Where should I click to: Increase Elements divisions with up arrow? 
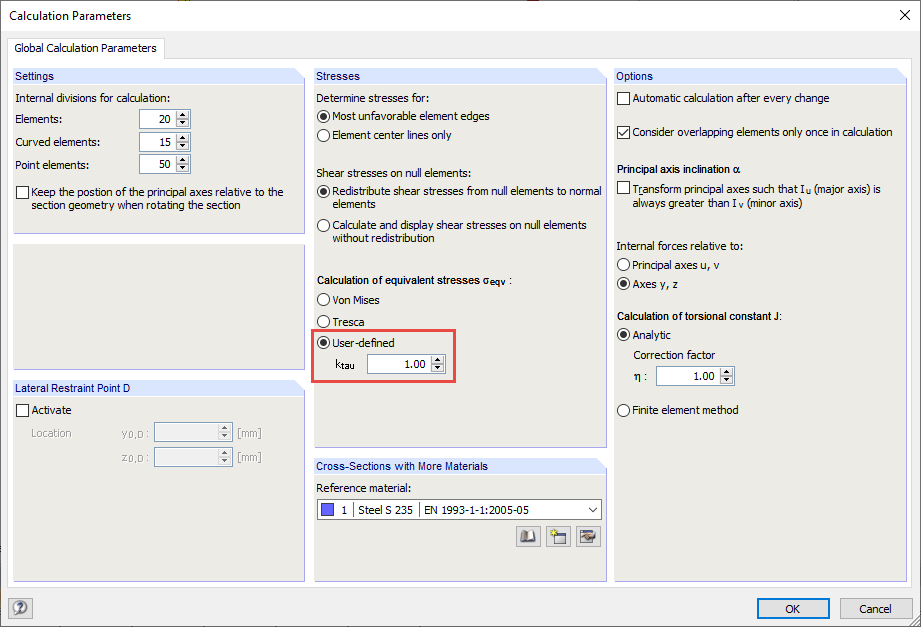(x=183, y=115)
